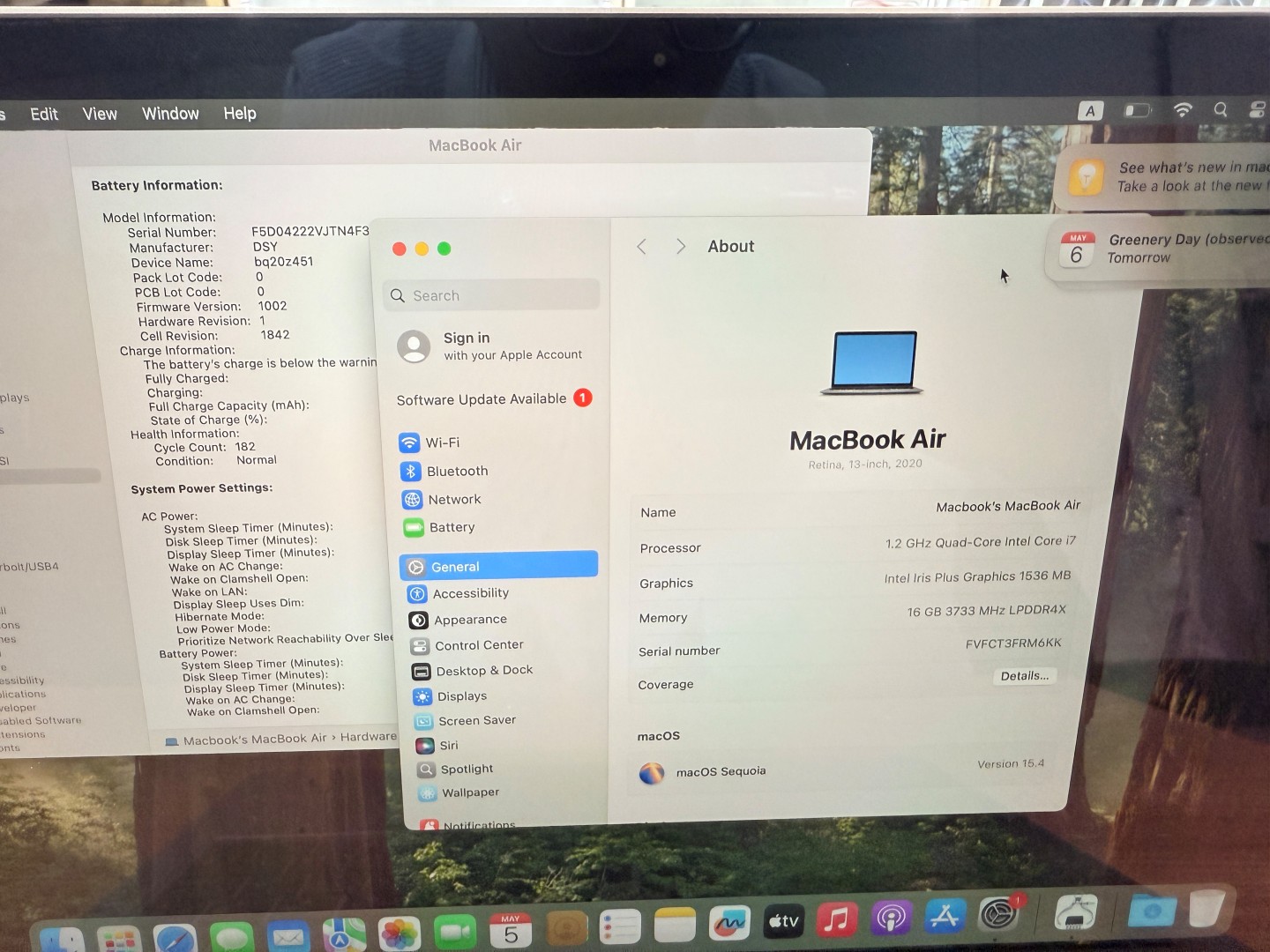Click 16 GB 3733 MHz LPDDR4X value

pyautogui.click(x=986, y=611)
